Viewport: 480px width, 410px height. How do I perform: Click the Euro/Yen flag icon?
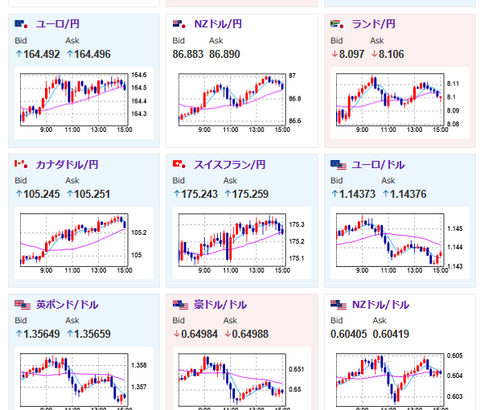point(21,24)
